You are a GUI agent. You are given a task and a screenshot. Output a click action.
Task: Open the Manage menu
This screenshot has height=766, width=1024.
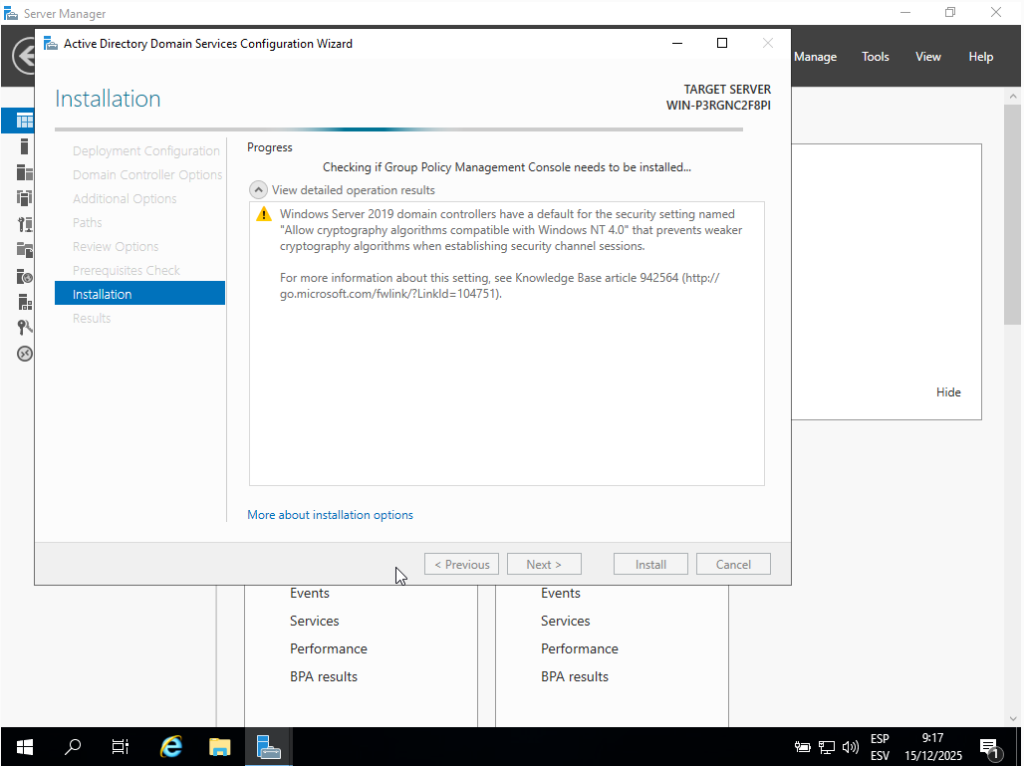pos(815,57)
